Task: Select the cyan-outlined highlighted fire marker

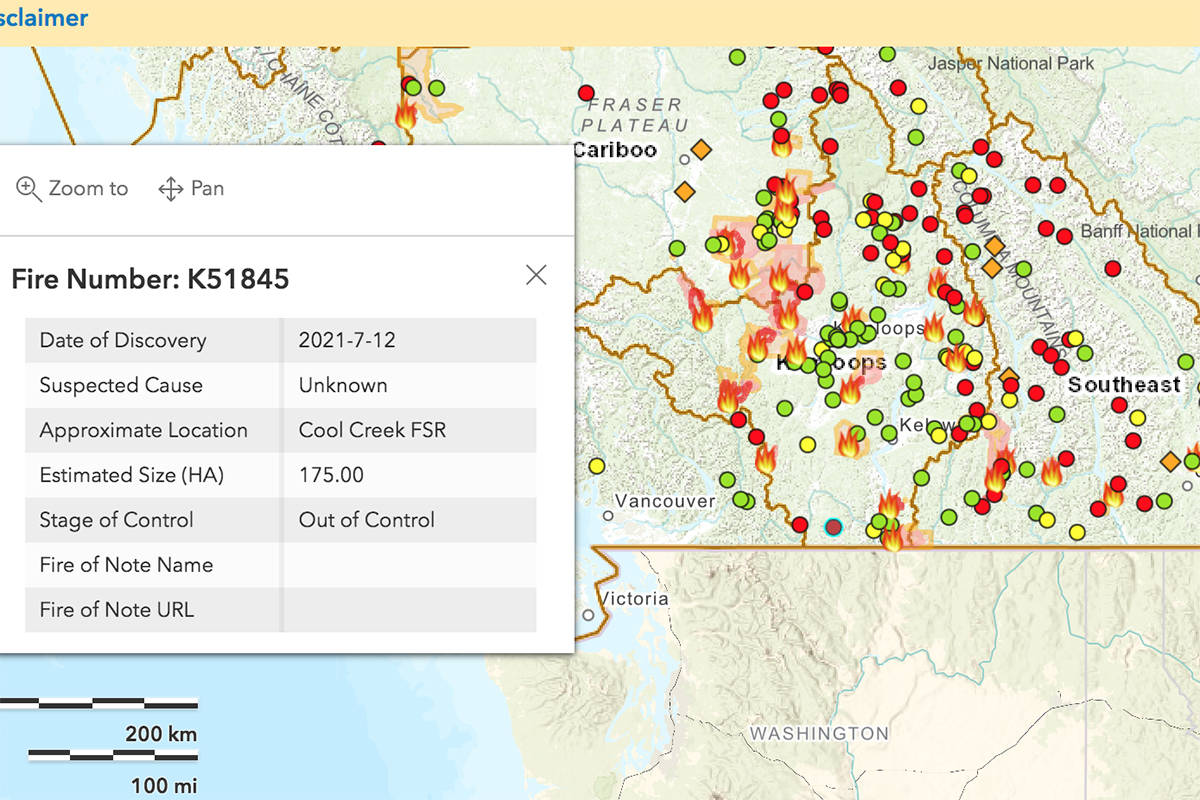Action: click(x=833, y=527)
